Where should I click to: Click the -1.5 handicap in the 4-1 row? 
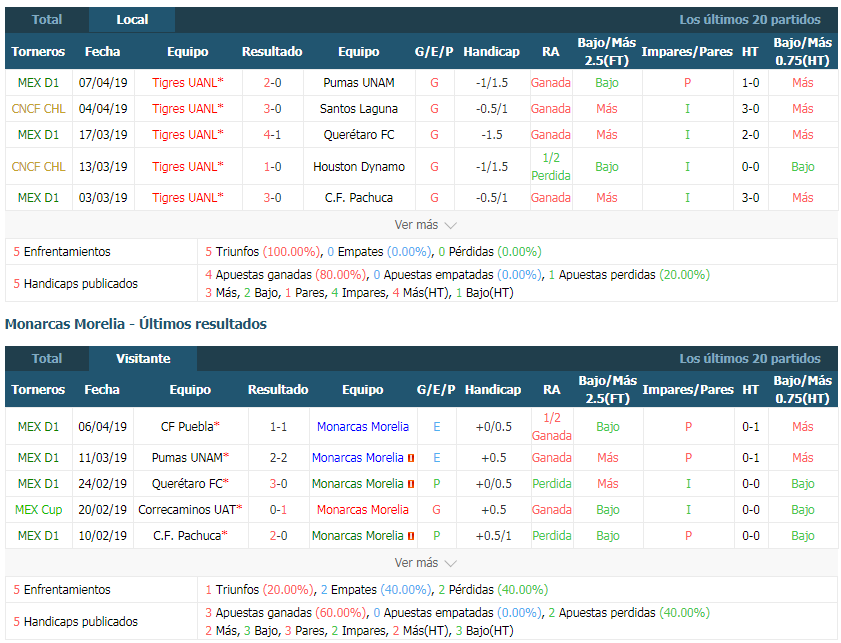pos(491,135)
